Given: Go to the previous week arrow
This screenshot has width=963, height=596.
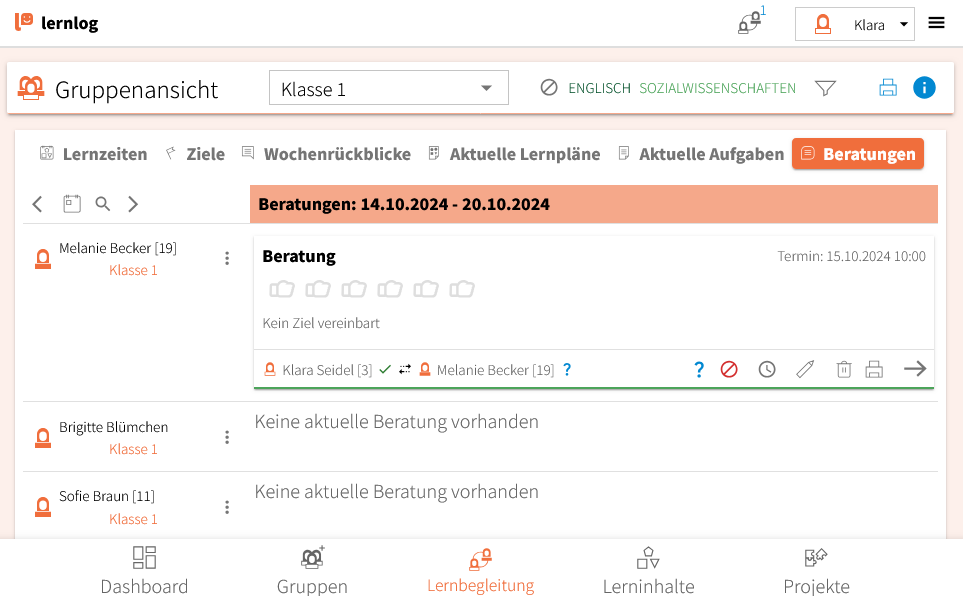Looking at the screenshot, I should (x=37, y=204).
